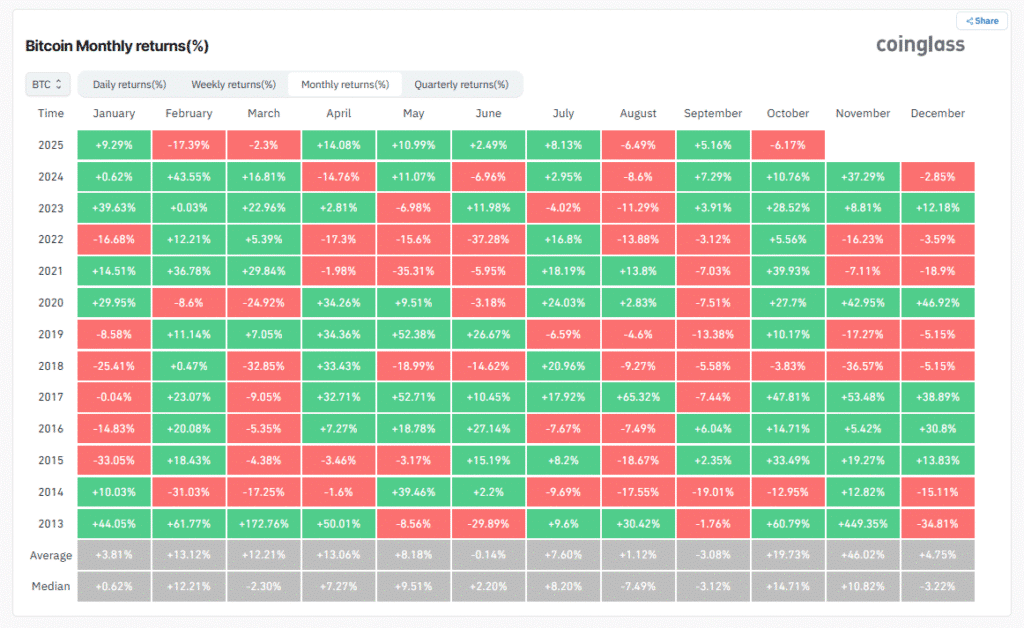Viewport: 1024px width, 628px height.
Task: Select the +449.35% November 2013 cell
Action: pos(862,523)
